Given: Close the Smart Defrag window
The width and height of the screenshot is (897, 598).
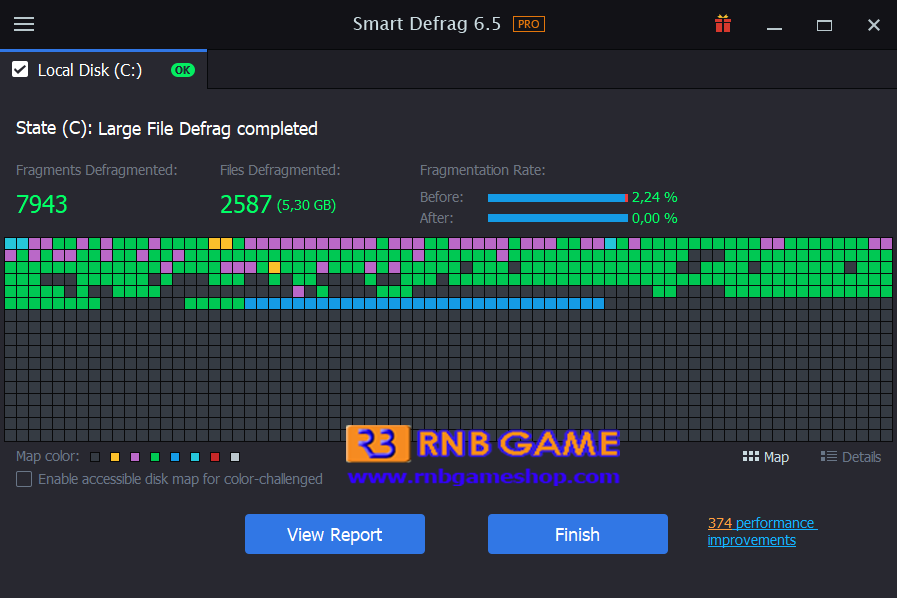Looking at the screenshot, I should click(874, 25).
